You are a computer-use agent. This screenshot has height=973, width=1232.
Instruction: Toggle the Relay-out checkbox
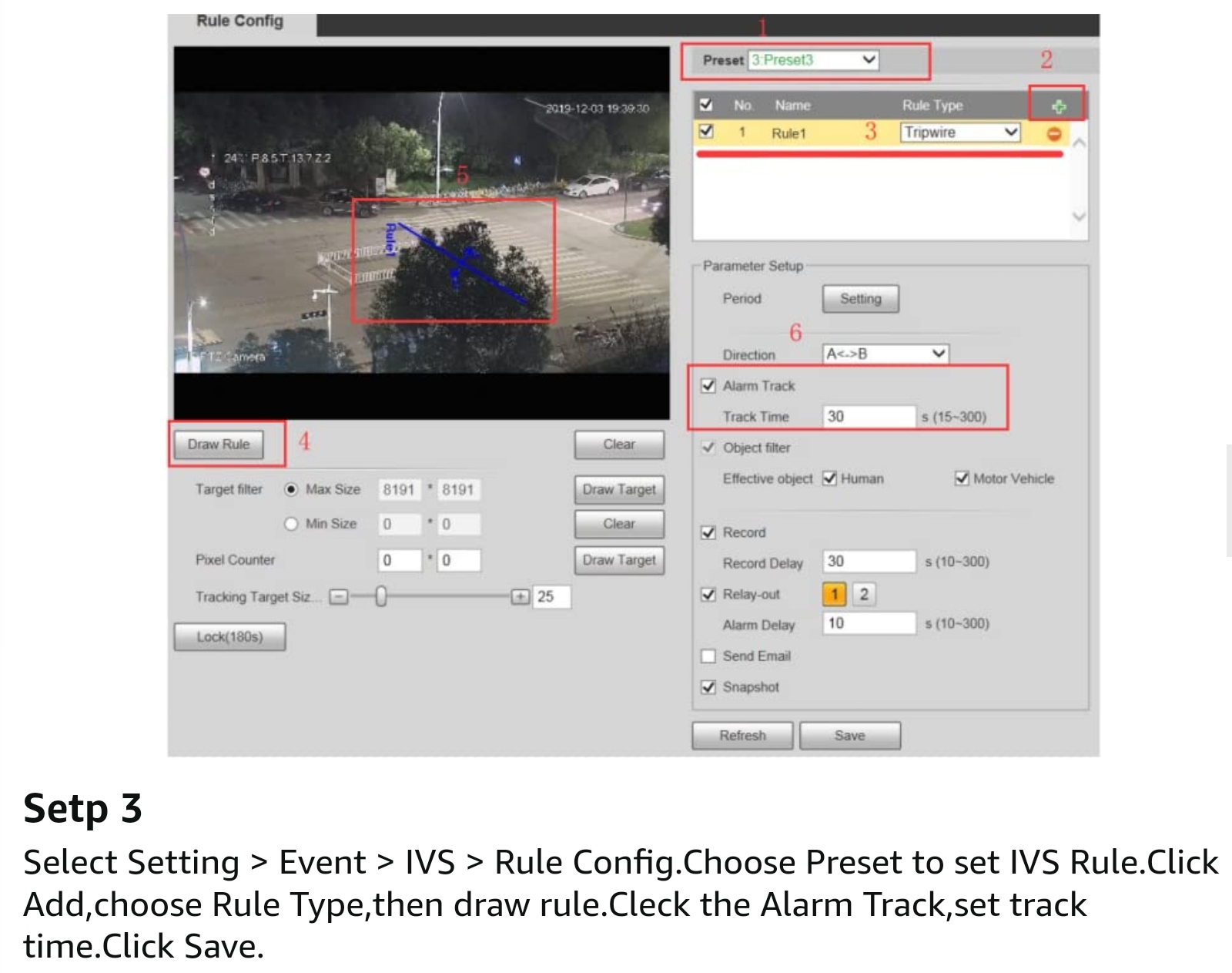point(708,594)
